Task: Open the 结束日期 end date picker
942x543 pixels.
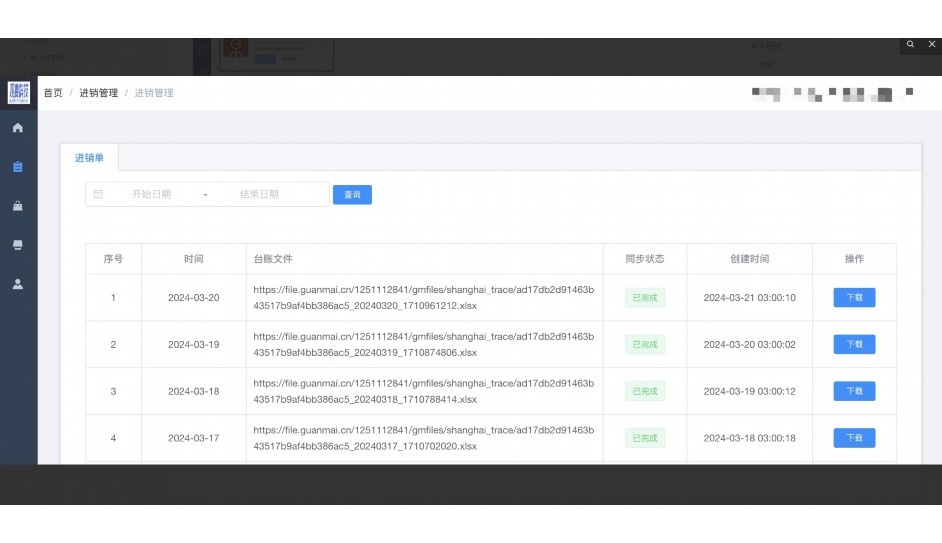Action: click(259, 194)
